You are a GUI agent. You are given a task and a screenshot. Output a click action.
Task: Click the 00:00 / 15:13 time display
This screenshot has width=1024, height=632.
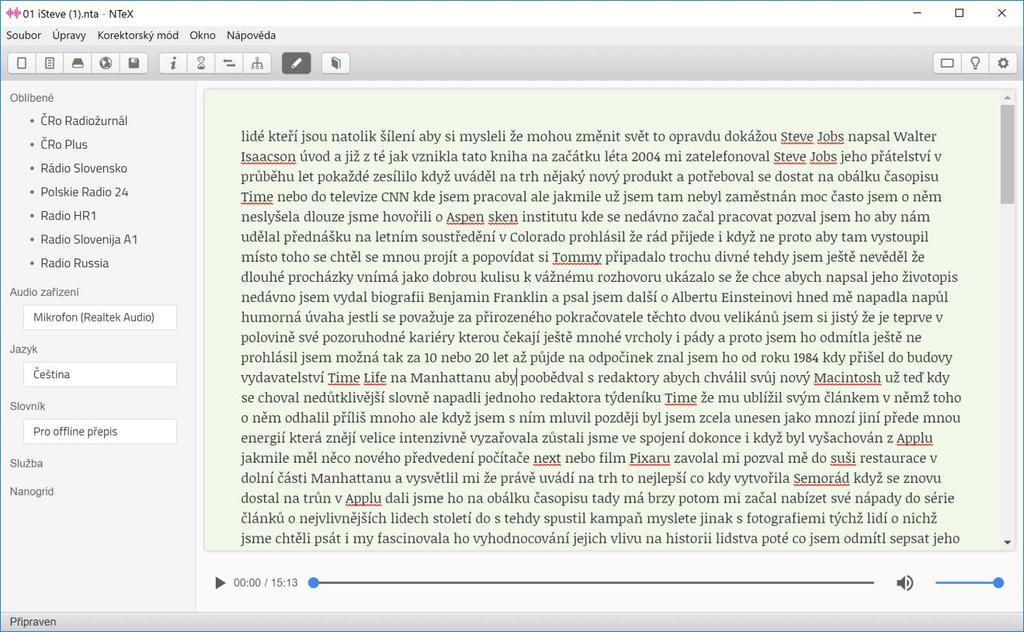[x=266, y=582]
